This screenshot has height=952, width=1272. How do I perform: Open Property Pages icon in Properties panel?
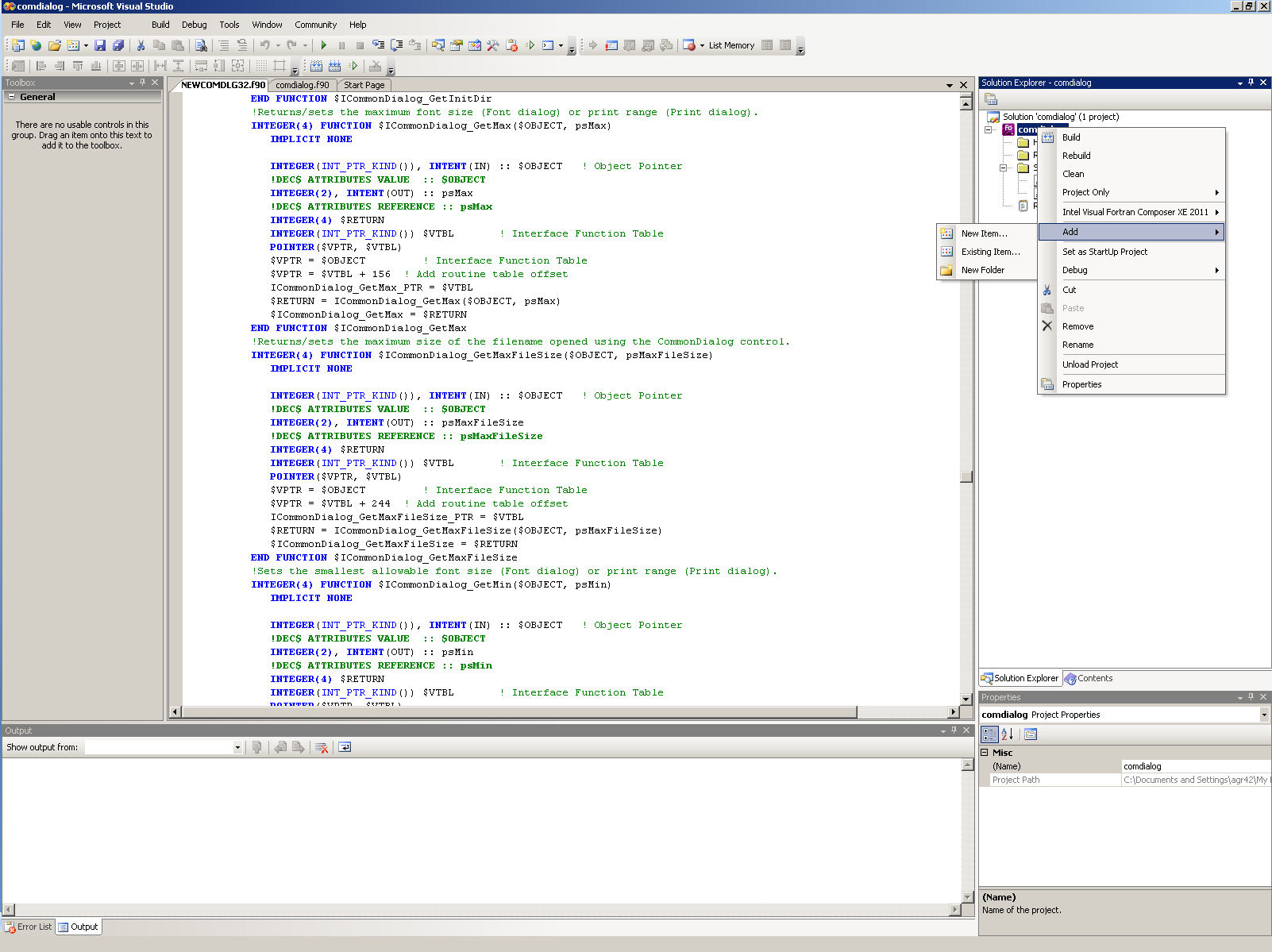pyautogui.click(x=1031, y=734)
